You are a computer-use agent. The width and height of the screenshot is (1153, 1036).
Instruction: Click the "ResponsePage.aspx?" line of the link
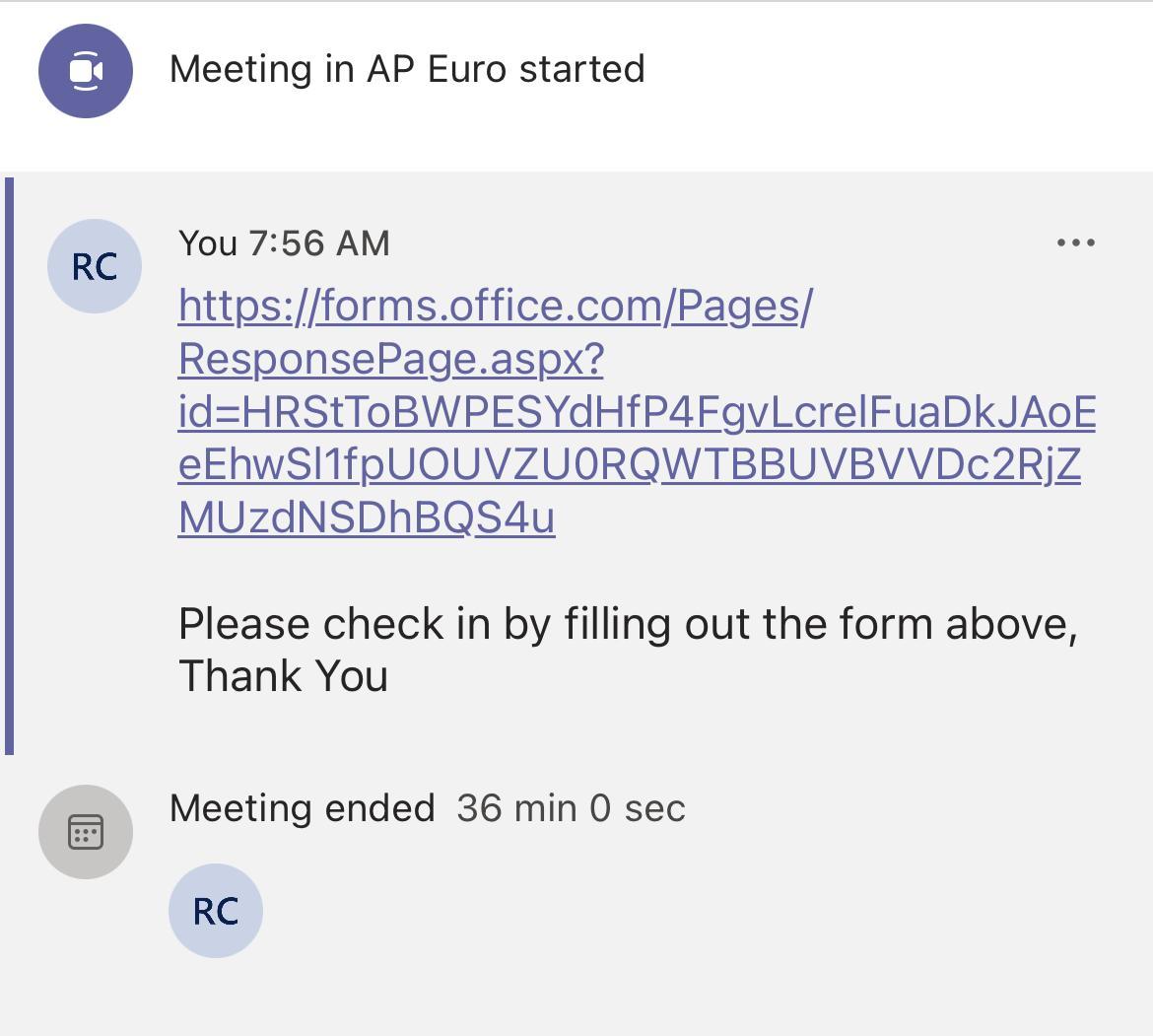click(x=390, y=360)
